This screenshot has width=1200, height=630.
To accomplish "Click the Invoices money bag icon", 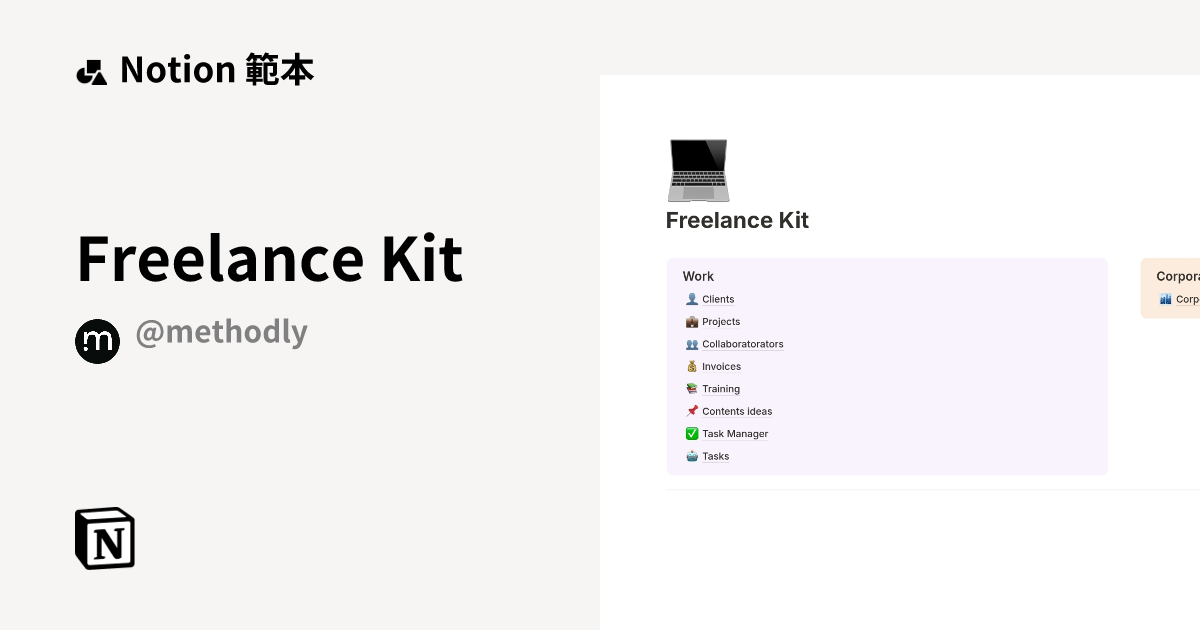I will [692, 366].
